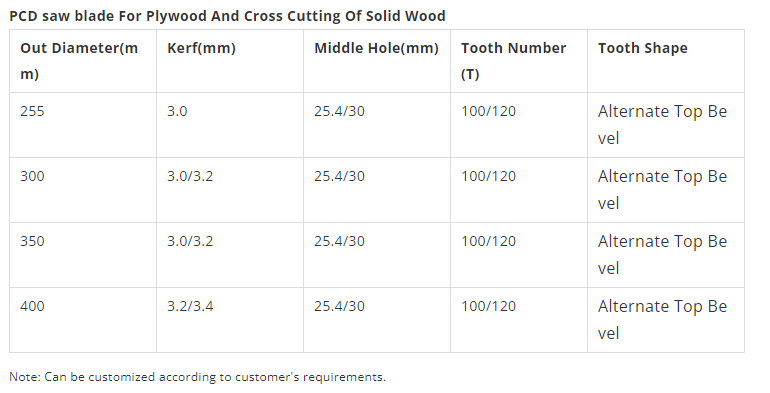770x393 pixels.
Task: Select the Out Diameter column header
Action: 83,61
